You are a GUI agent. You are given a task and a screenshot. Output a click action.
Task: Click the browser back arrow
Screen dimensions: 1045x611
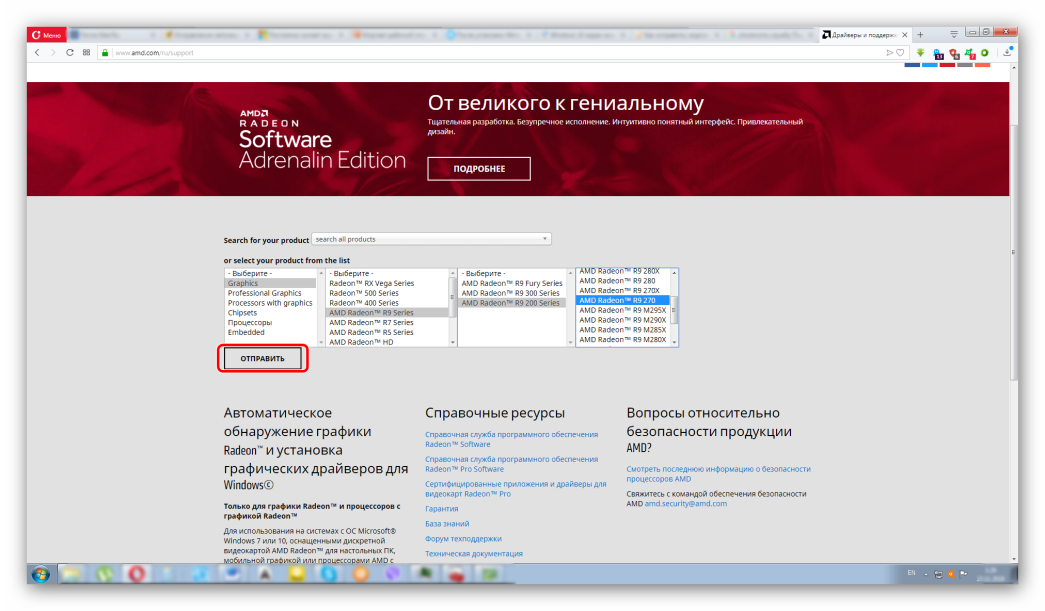[x=37, y=52]
